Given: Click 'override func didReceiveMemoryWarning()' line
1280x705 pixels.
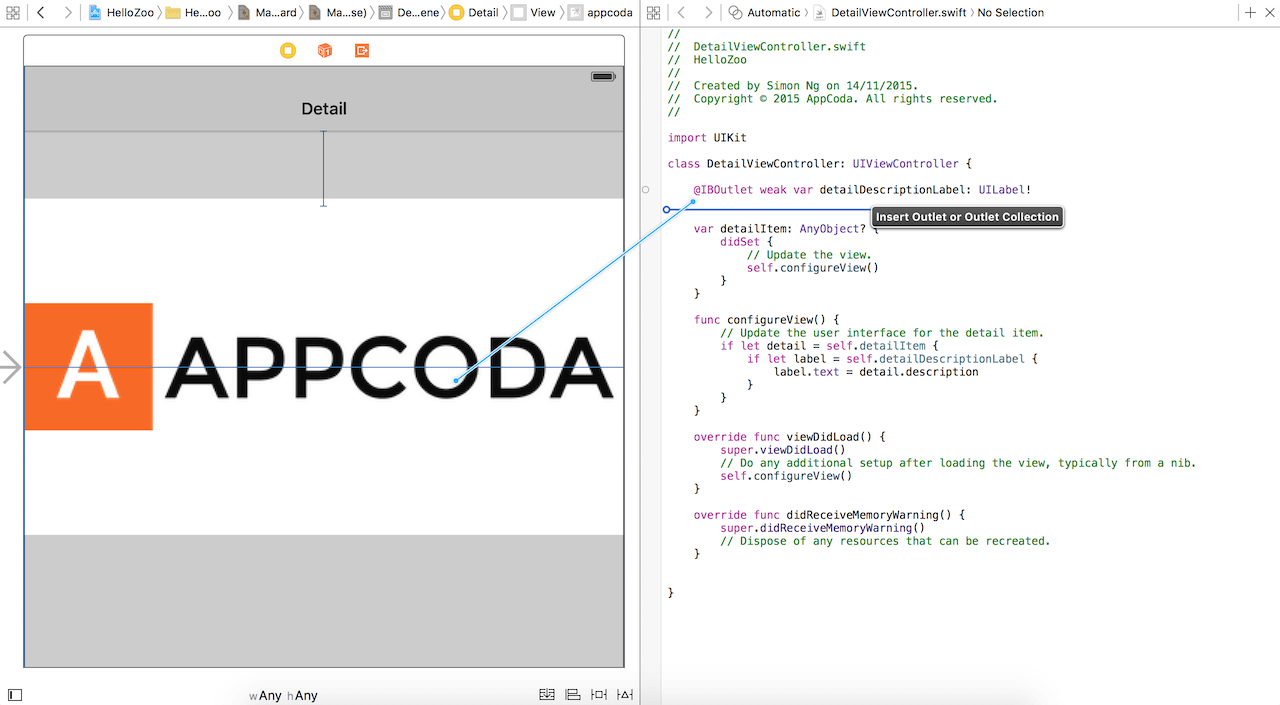Looking at the screenshot, I should pos(830,515).
